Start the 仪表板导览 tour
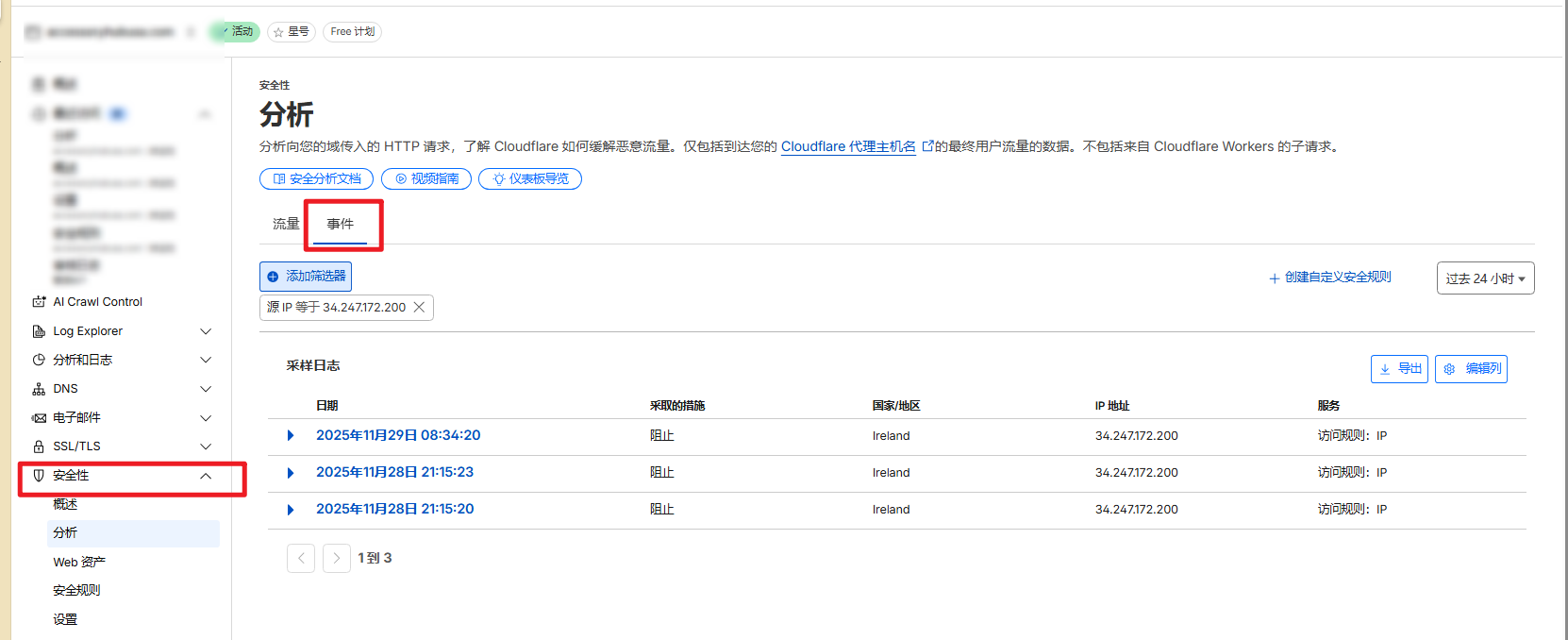 [530, 178]
